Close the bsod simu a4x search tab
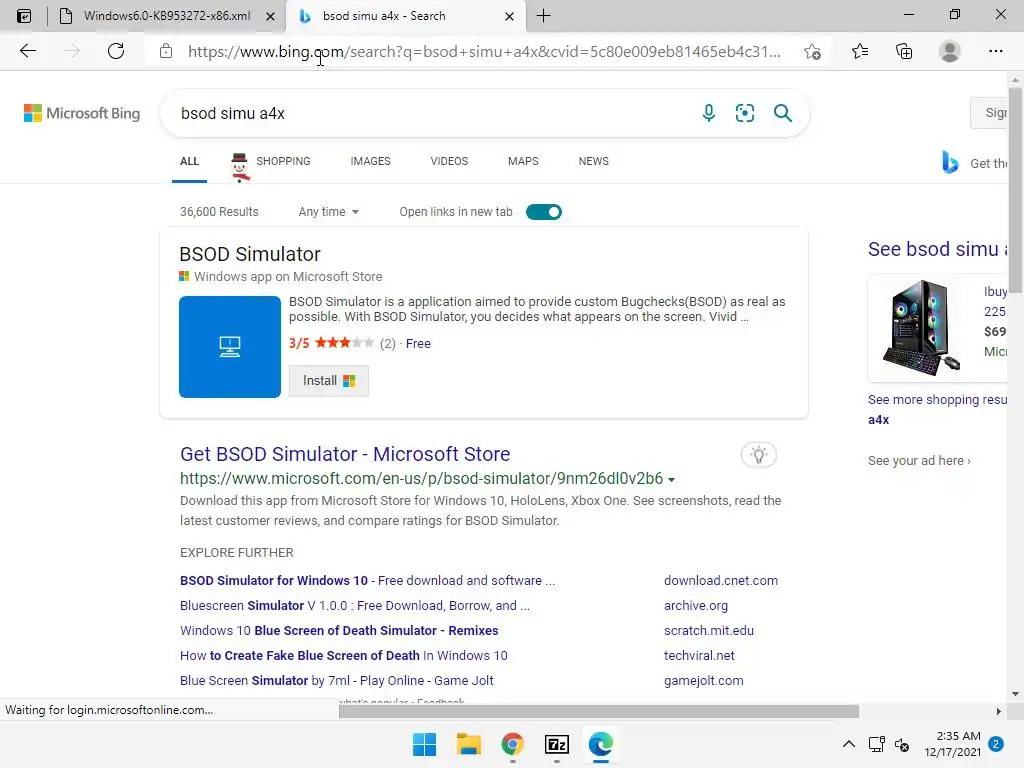The image size is (1024, 768). (x=509, y=16)
